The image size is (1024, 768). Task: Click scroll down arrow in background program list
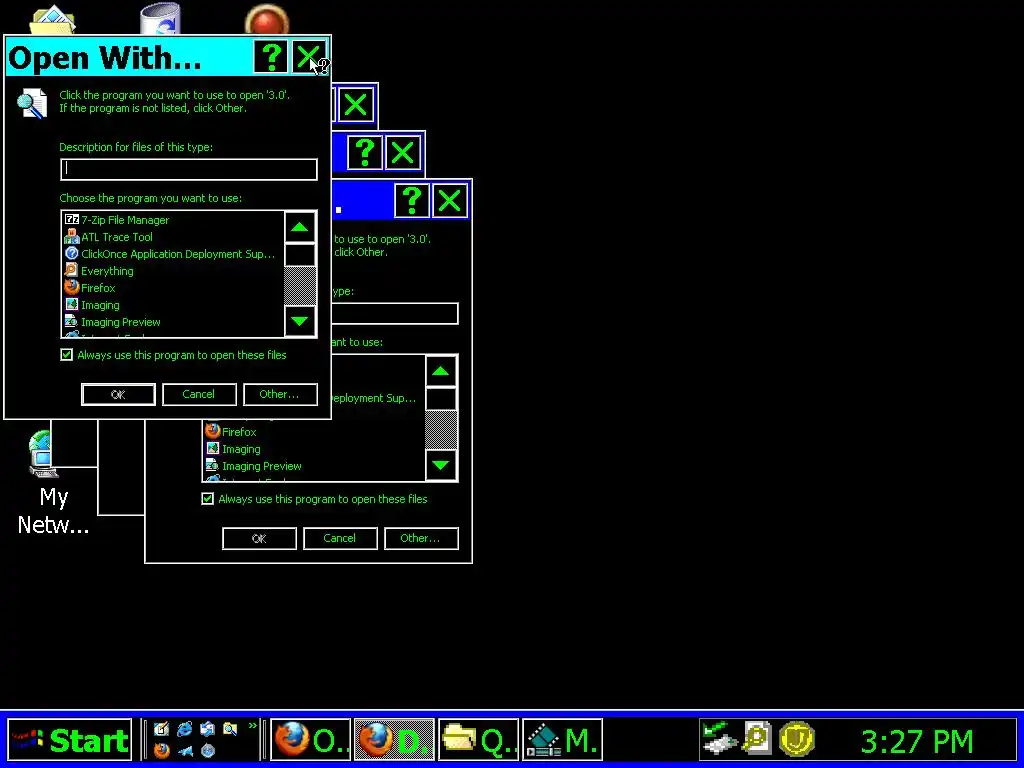[441, 465]
